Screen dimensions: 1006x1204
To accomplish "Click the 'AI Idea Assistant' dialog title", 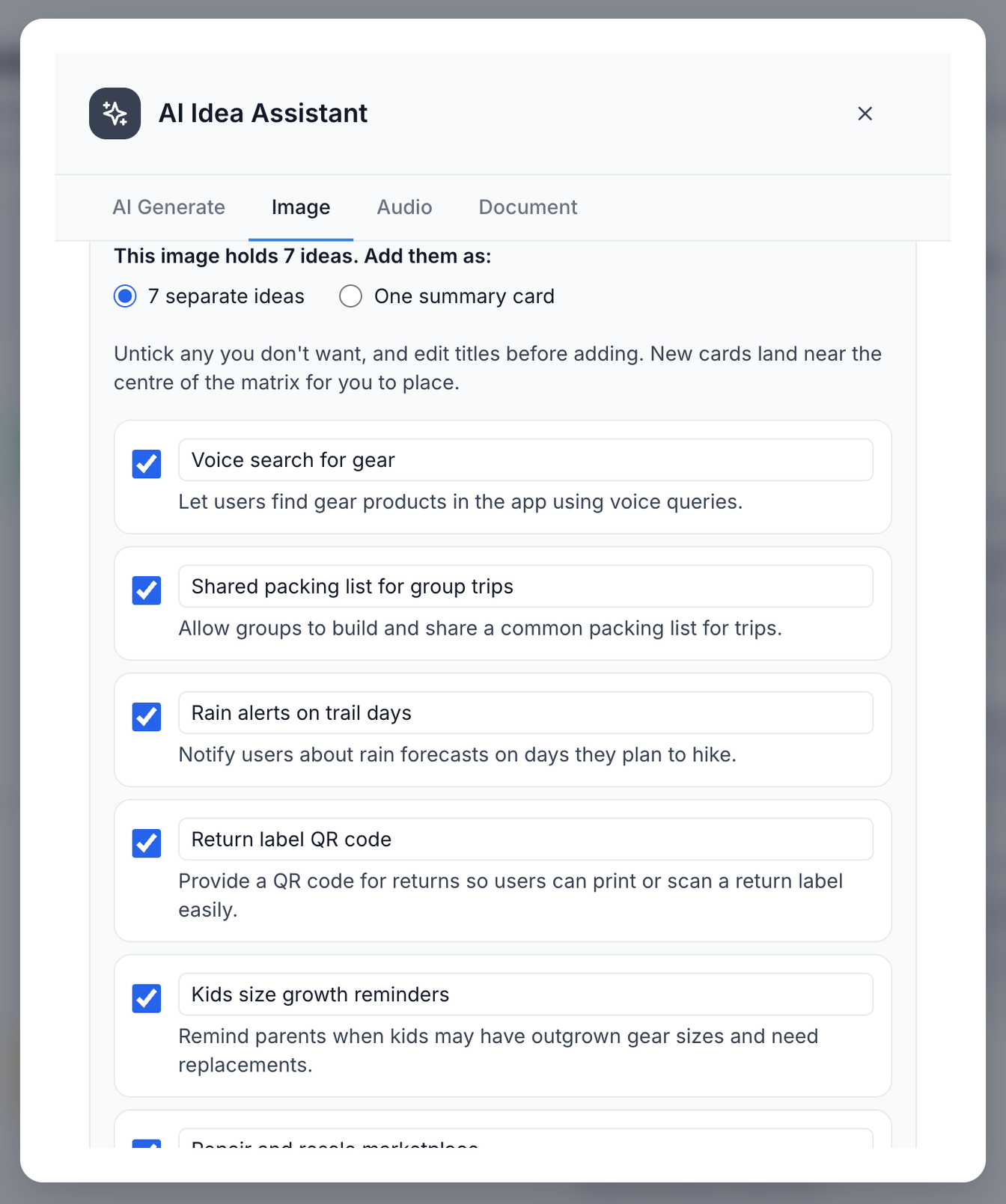I will point(263,114).
